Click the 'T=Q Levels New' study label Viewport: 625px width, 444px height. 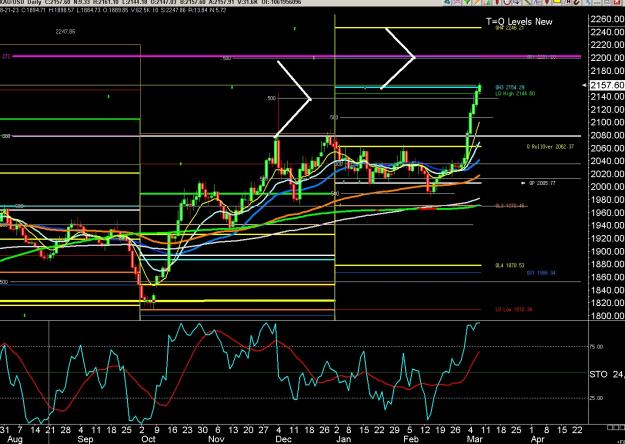pos(519,22)
